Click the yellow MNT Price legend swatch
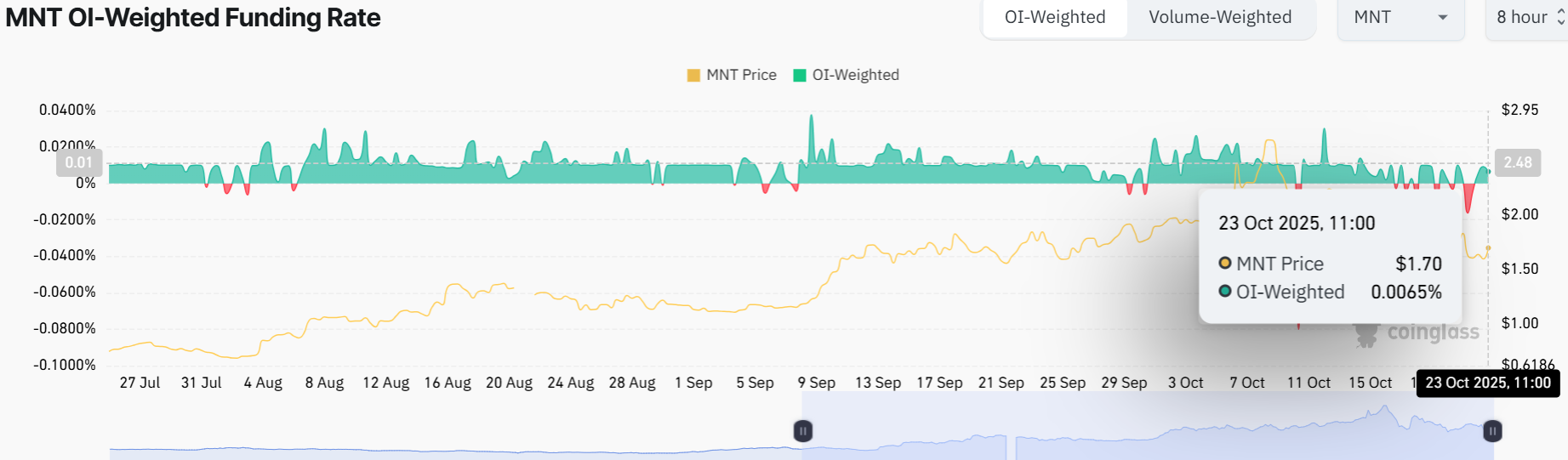 [693, 75]
